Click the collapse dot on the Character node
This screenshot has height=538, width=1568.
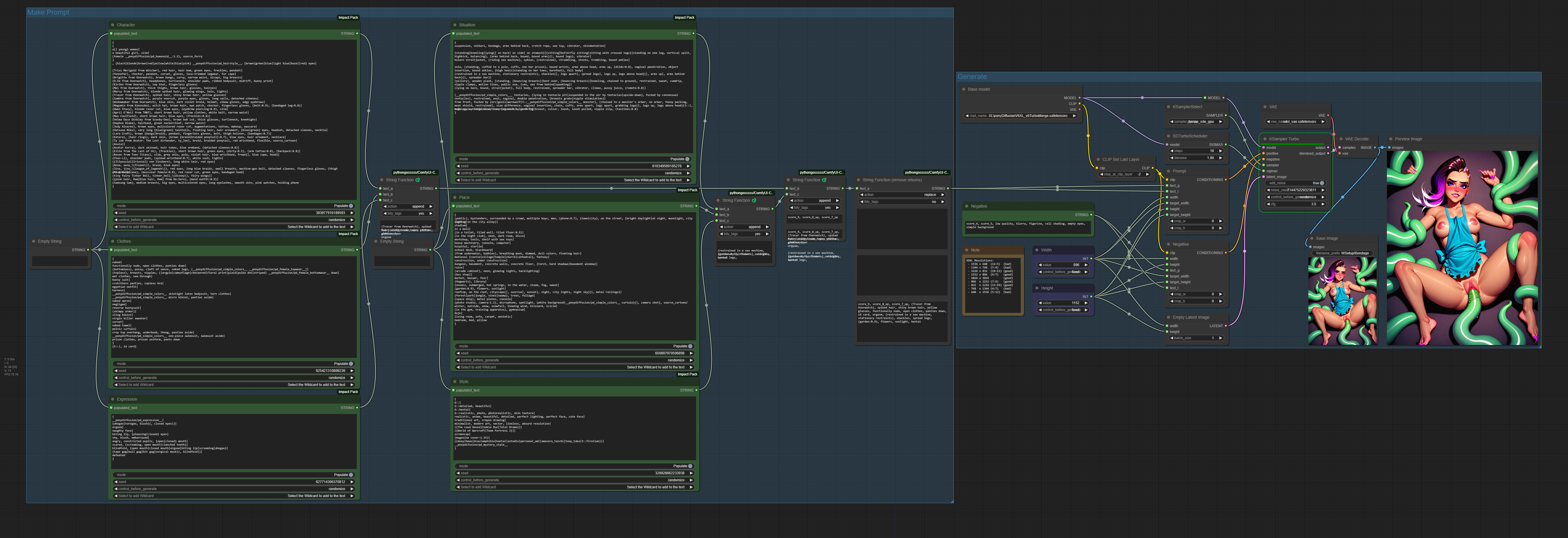click(113, 25)
